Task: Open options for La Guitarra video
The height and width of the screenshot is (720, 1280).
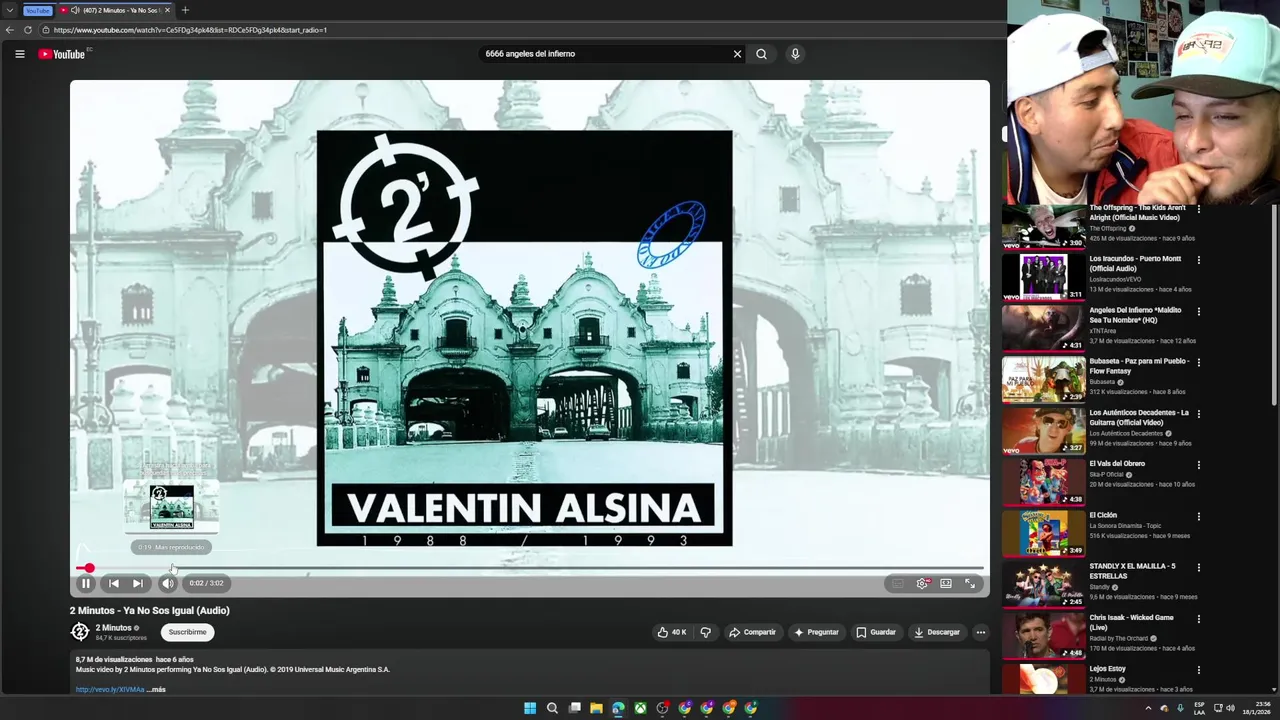Action: (1199, 414)
